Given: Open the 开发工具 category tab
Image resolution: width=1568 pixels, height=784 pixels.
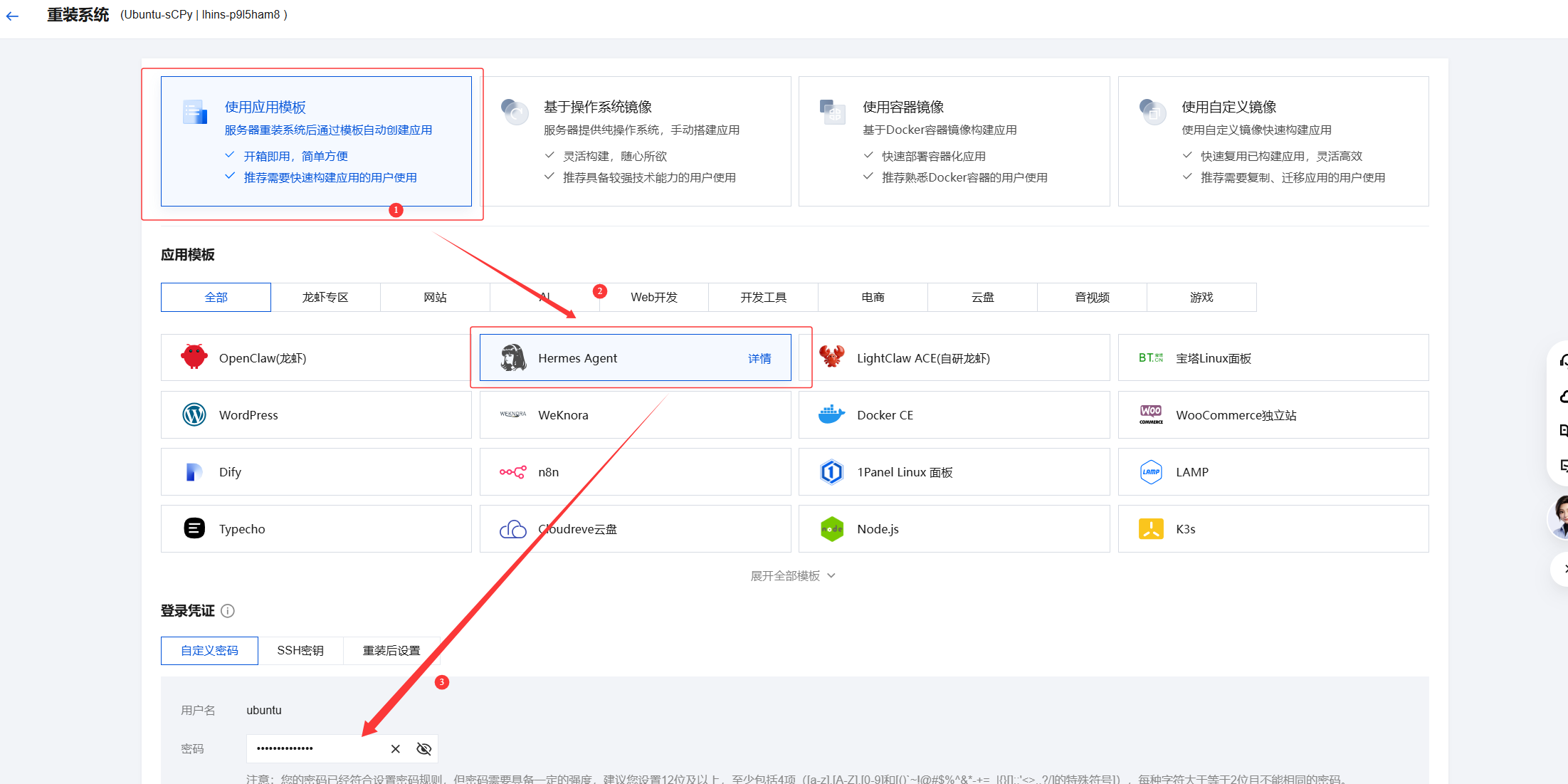Looking at the screenshot, I should click(764, 297).
